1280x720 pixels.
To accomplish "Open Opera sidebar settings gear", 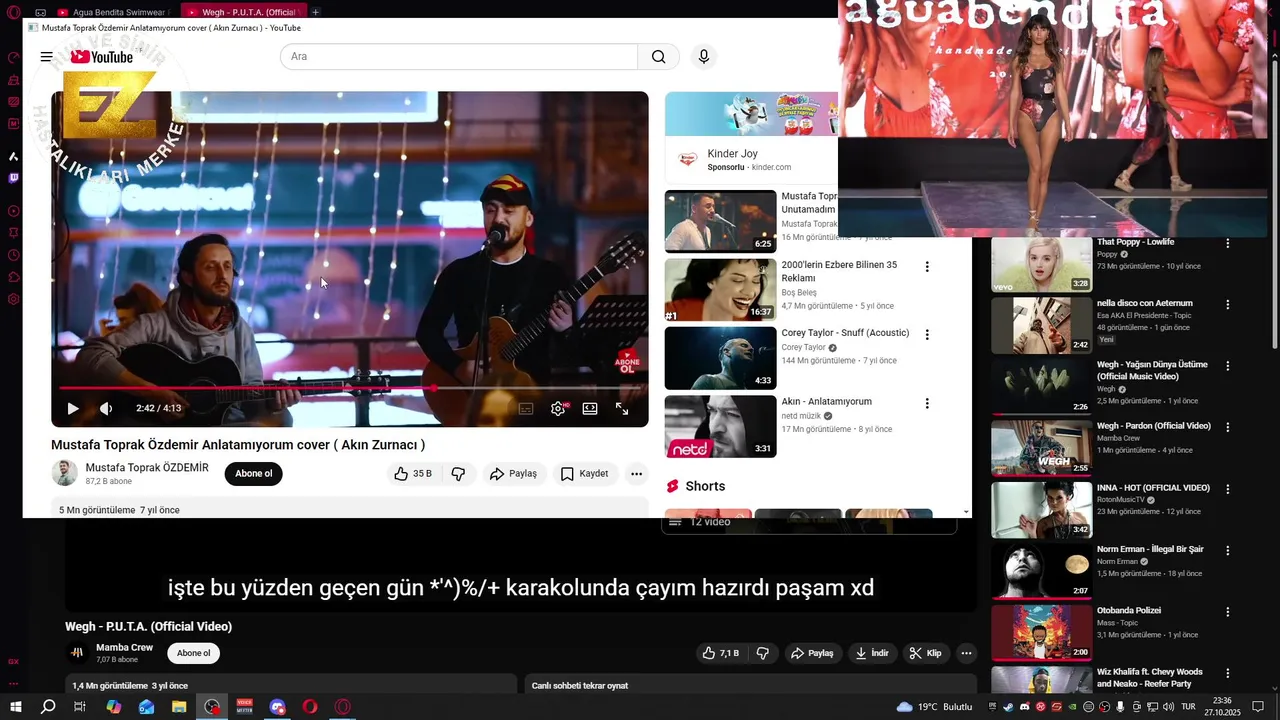I will 13,299.
